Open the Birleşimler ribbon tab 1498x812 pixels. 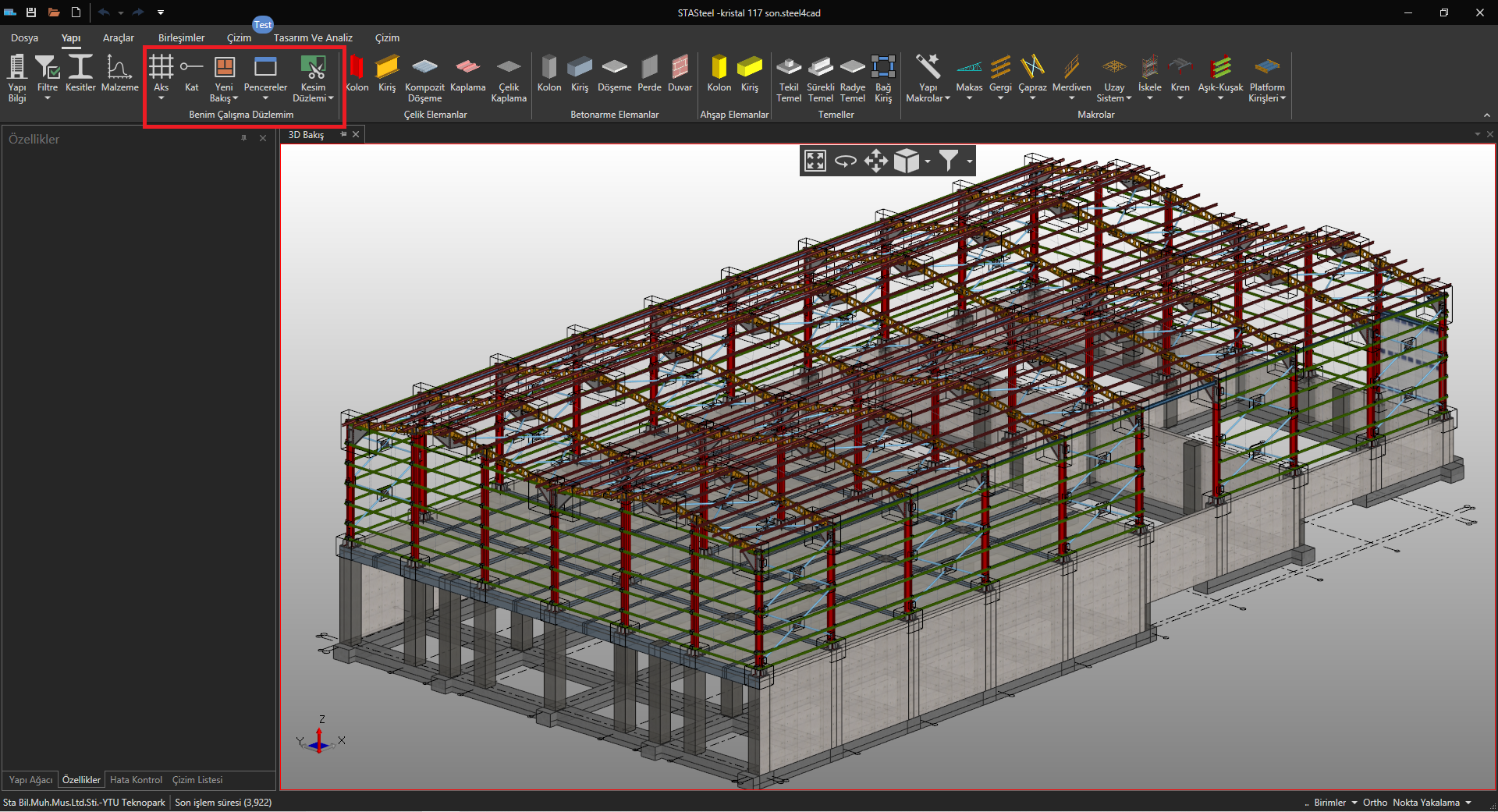coord(181,38)
